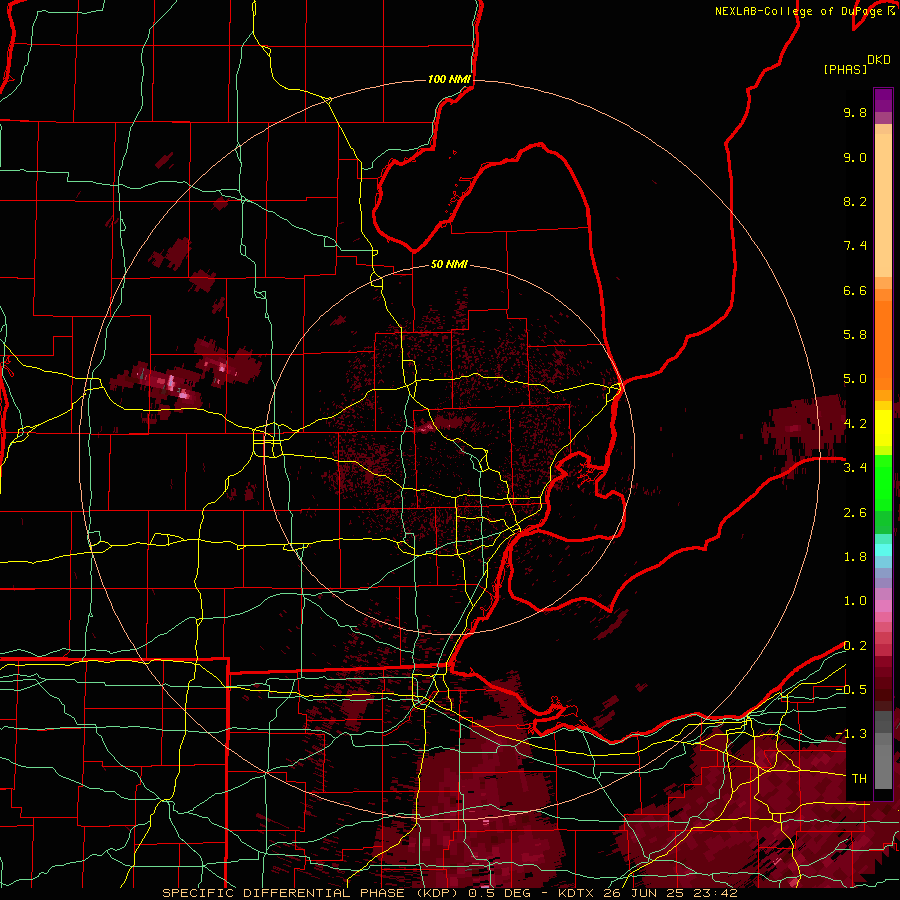Image resolution: width=900 pixels, height=900 pixels.
Task: Click the 4.2 value on color scale
Action: click(855, 424)
